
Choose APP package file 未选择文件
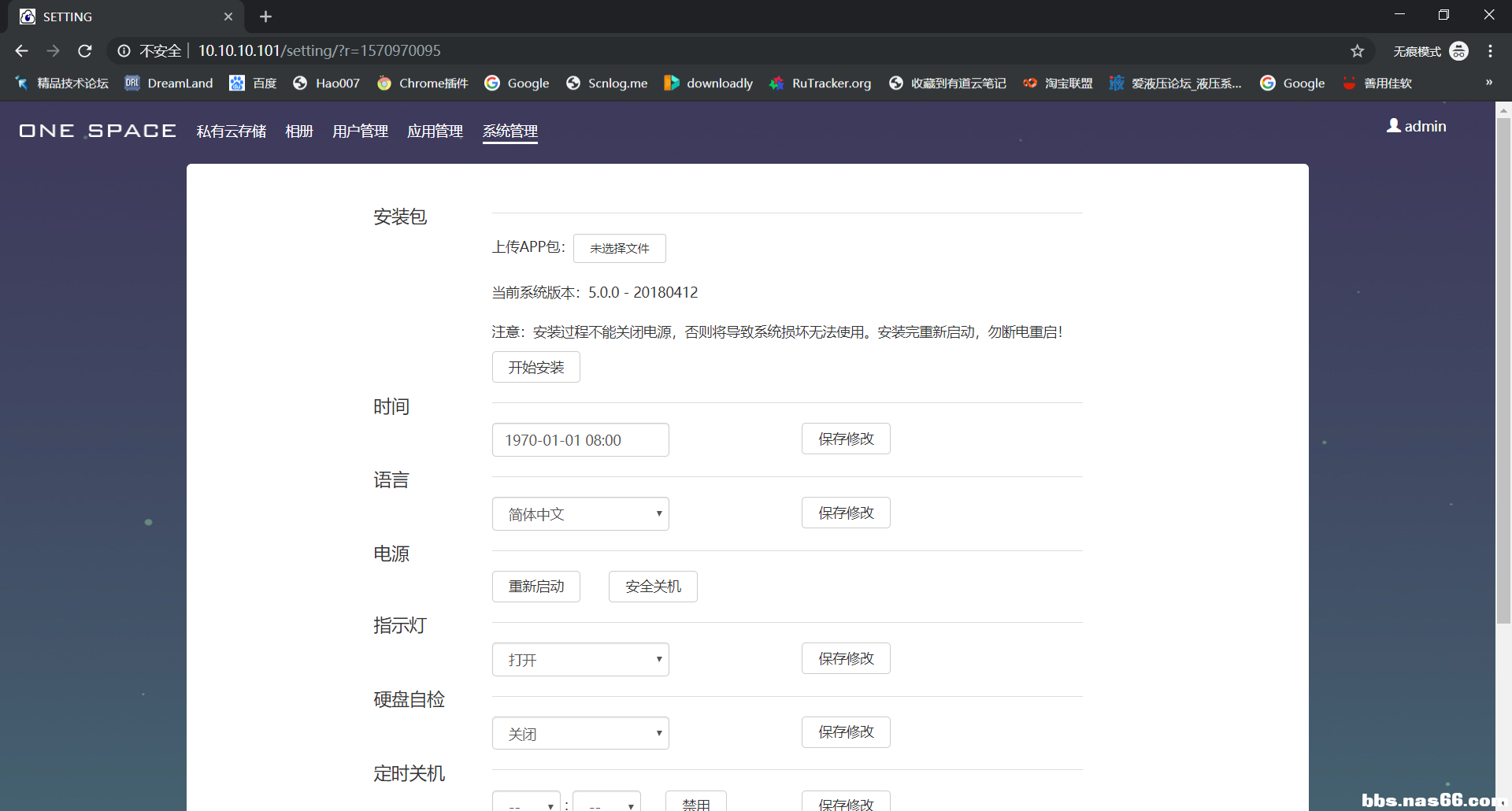(620, 248)
